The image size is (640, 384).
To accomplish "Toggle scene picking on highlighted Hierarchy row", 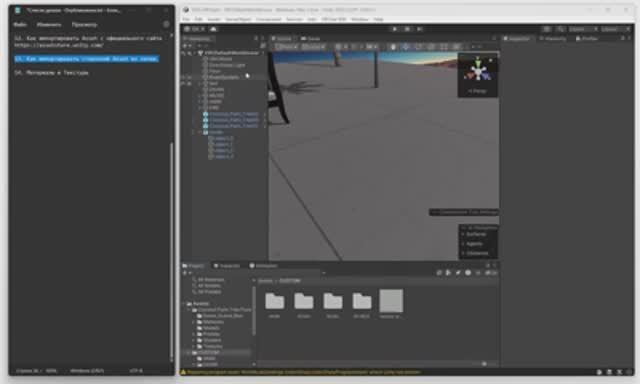I will [x=189, y=77].
